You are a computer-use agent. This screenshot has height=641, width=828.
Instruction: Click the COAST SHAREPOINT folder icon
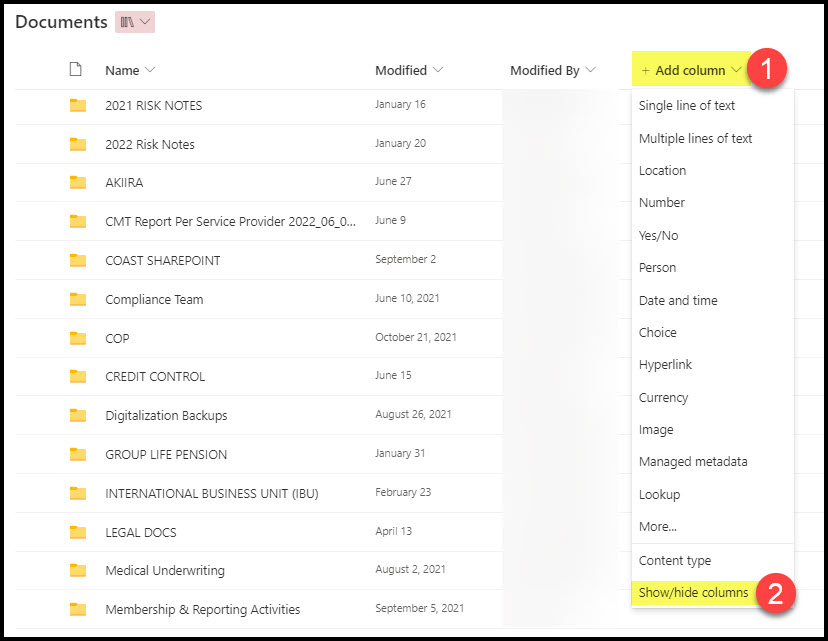coord(78,260)
